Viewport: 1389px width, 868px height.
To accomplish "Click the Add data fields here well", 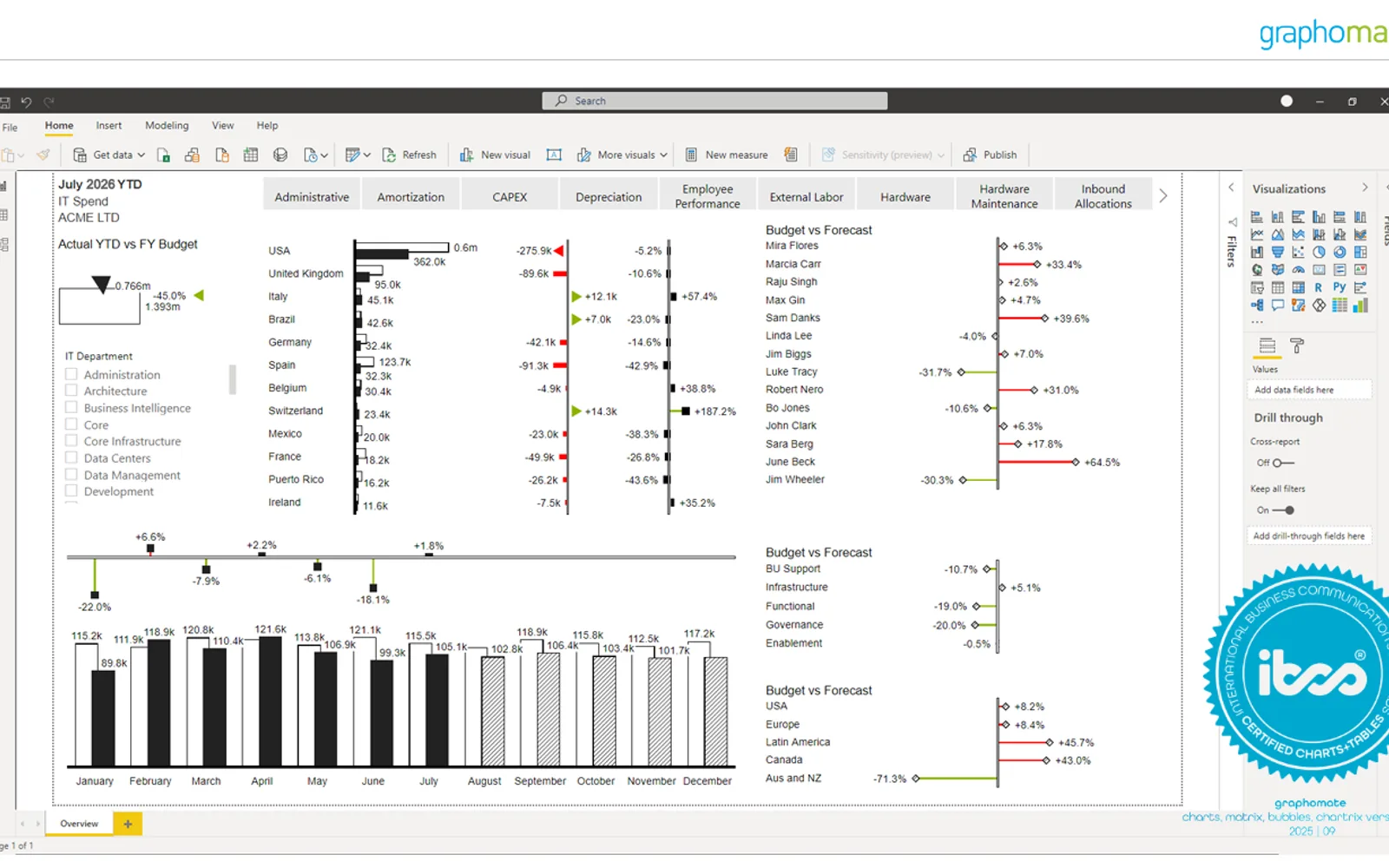I will (x=1308, y=390).
